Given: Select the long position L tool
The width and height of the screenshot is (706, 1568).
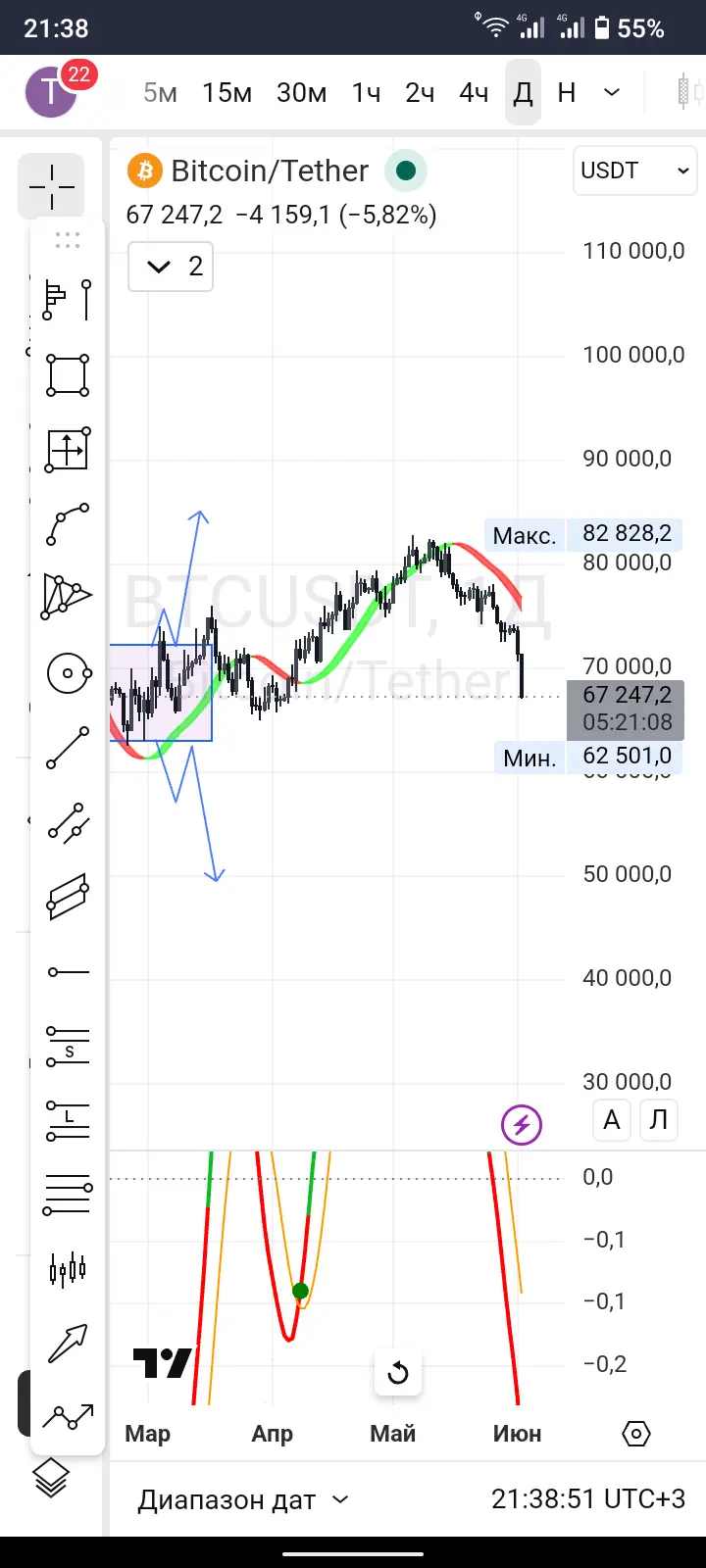Looking at the screenshot, I should [x=69, y=1121].
